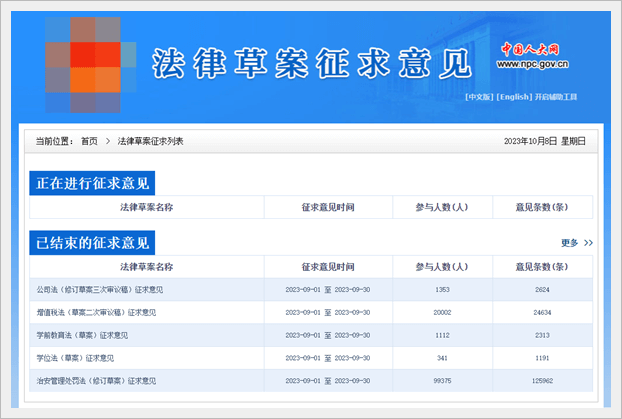Click participant count 20002 for 增值税法
The width and height of the screenshot is (622, 419).
click(x=442, y=313)
